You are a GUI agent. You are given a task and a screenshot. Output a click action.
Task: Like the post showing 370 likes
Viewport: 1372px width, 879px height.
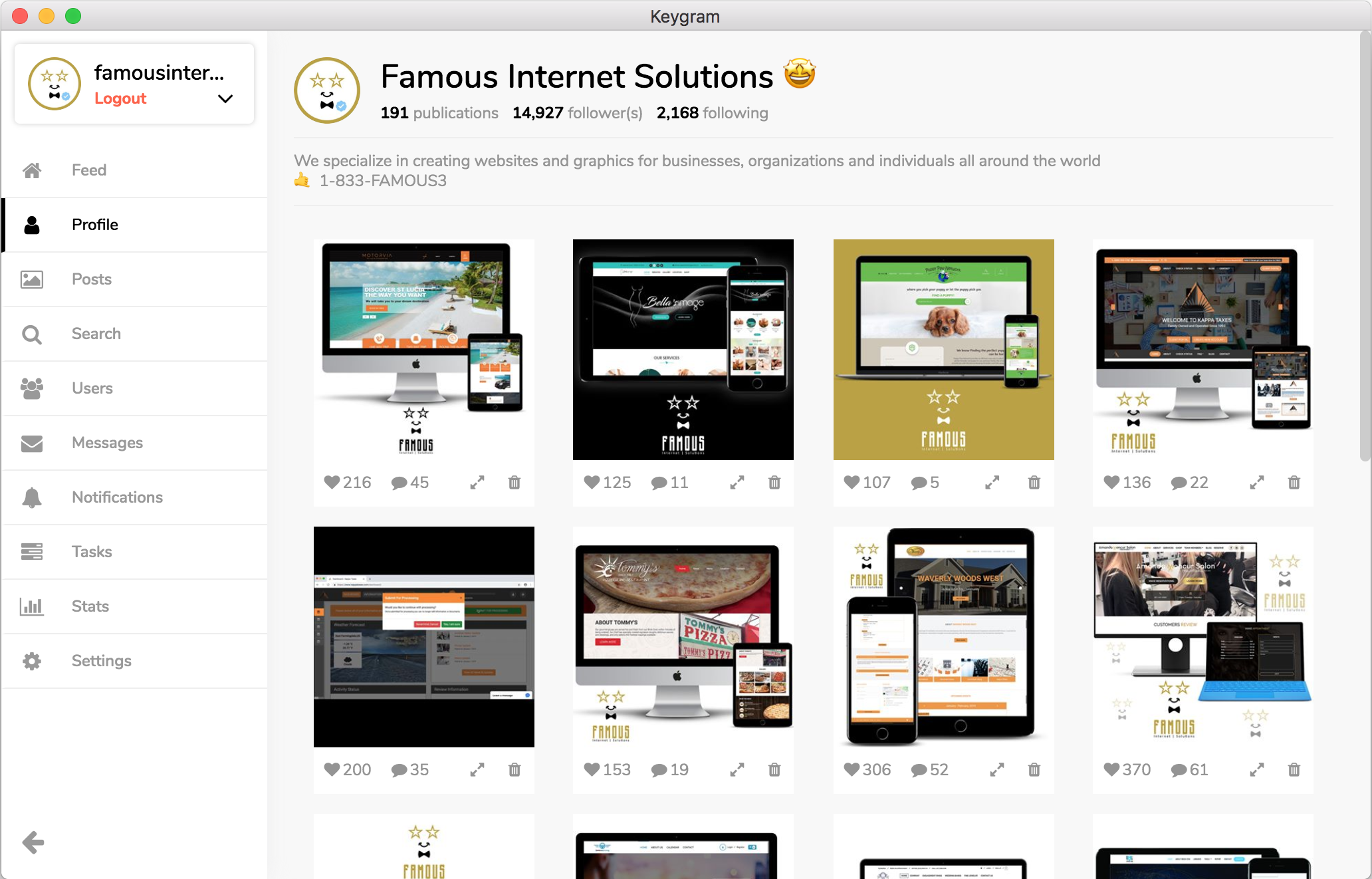[1110, 770]
